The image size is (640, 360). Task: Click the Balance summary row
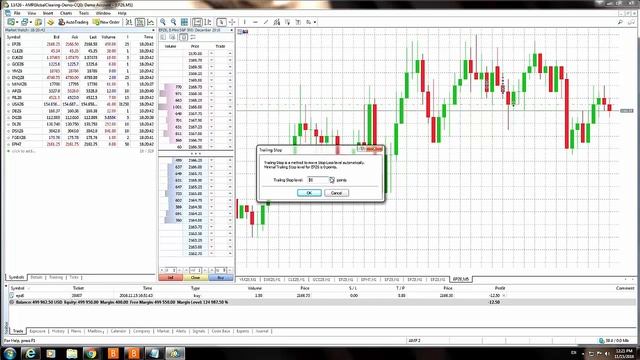(x=322, y=302)
